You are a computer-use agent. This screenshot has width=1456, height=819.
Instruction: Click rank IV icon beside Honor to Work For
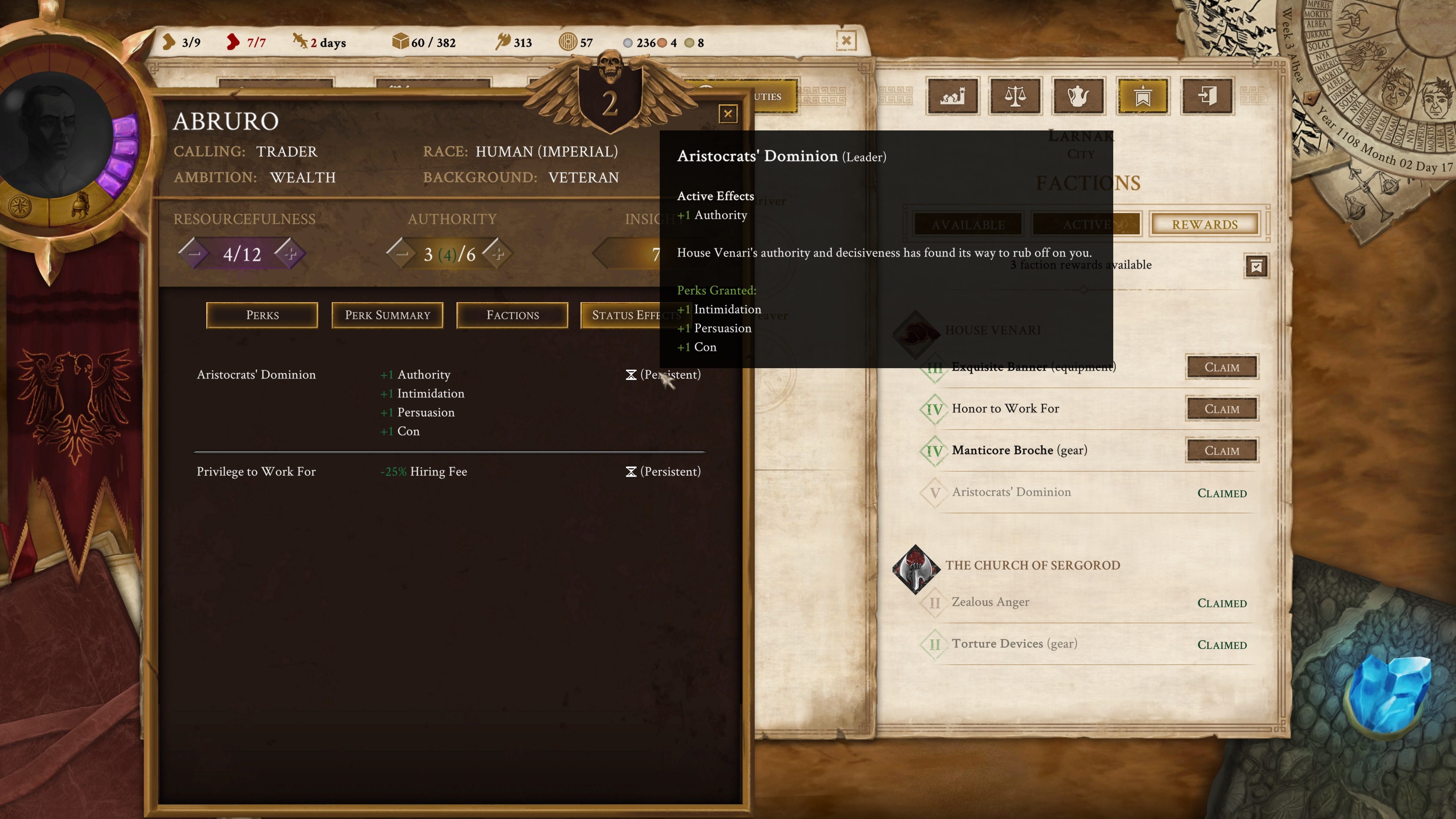934,409
